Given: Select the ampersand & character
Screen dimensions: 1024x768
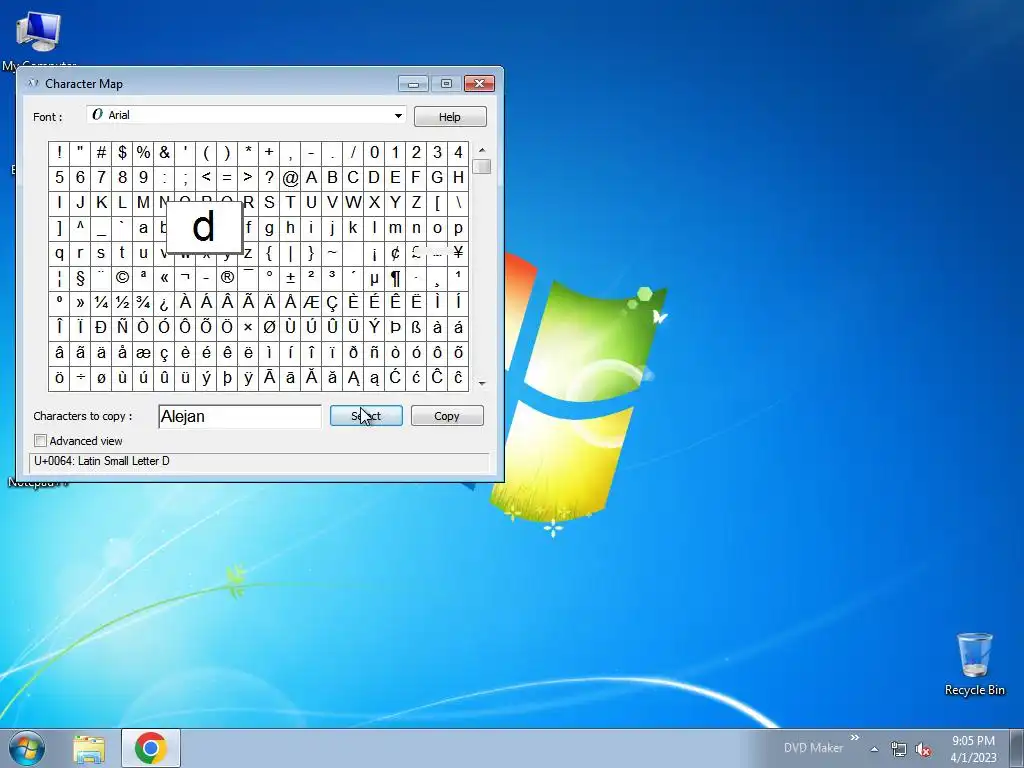Looking at the screenshot, I should coord(164,153).
